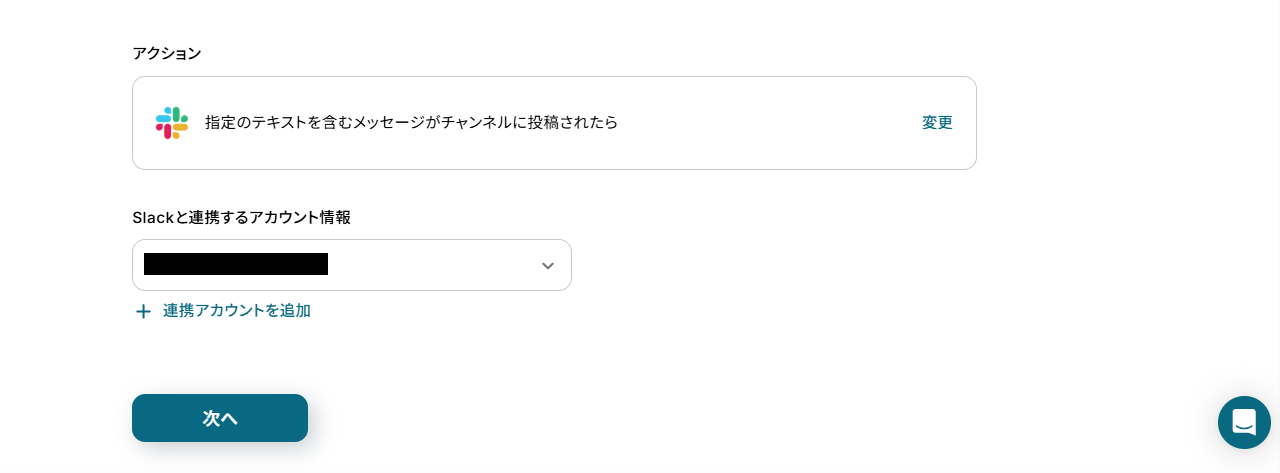Viewport: 1280px width, 473px height.
Task: Click the chevron arrow in account selector
Action: [x=547, y=266]
